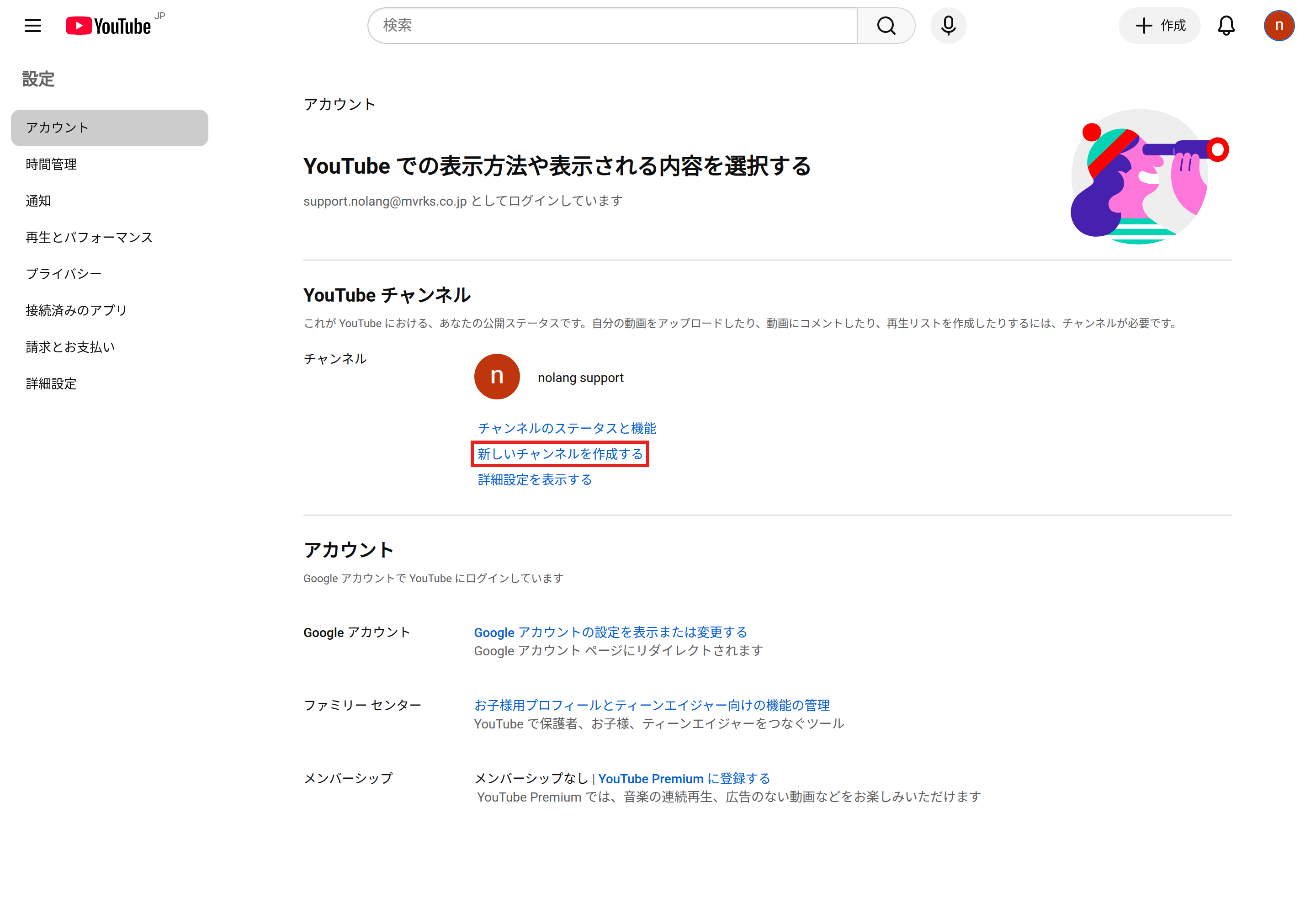
Task: Open 時間管理 settings
Action: [x=109, y=165]
